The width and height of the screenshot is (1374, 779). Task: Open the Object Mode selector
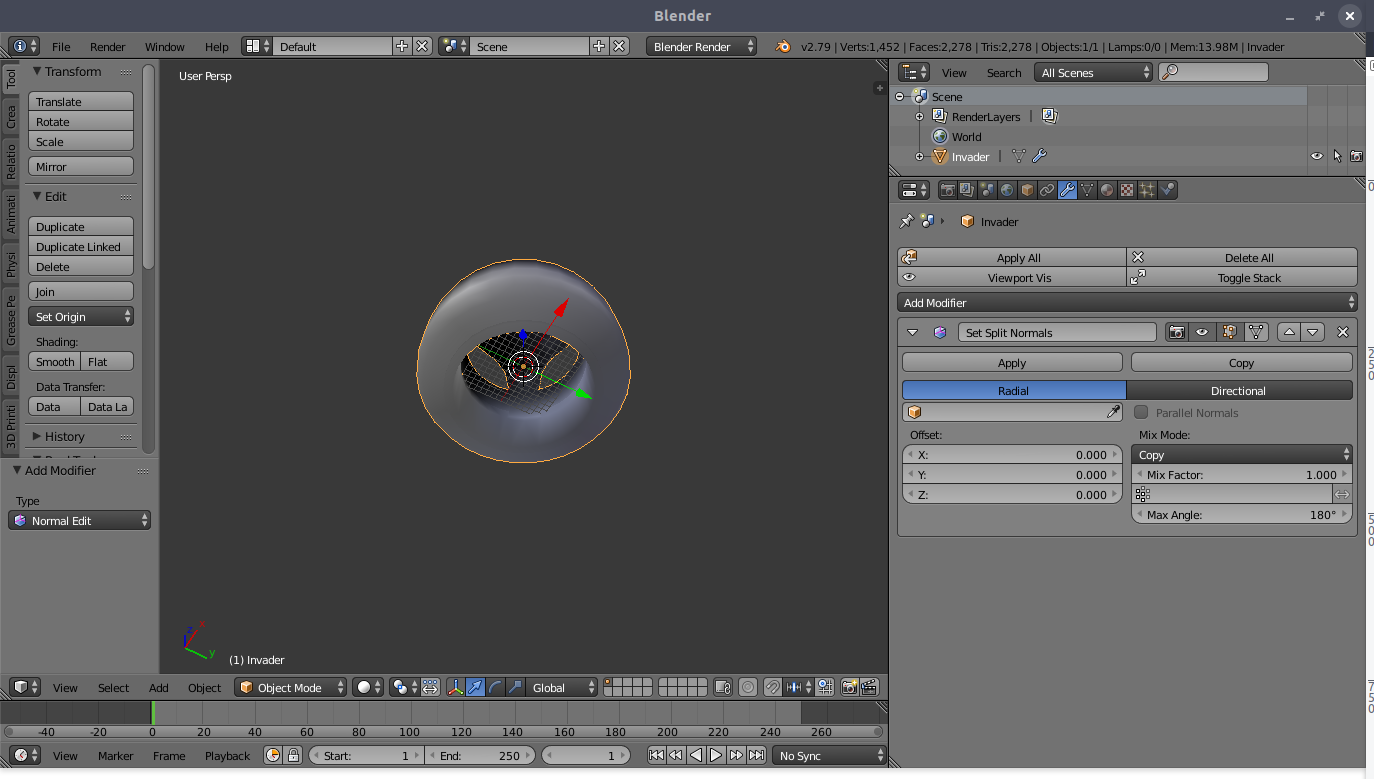(x=291, y=687)
